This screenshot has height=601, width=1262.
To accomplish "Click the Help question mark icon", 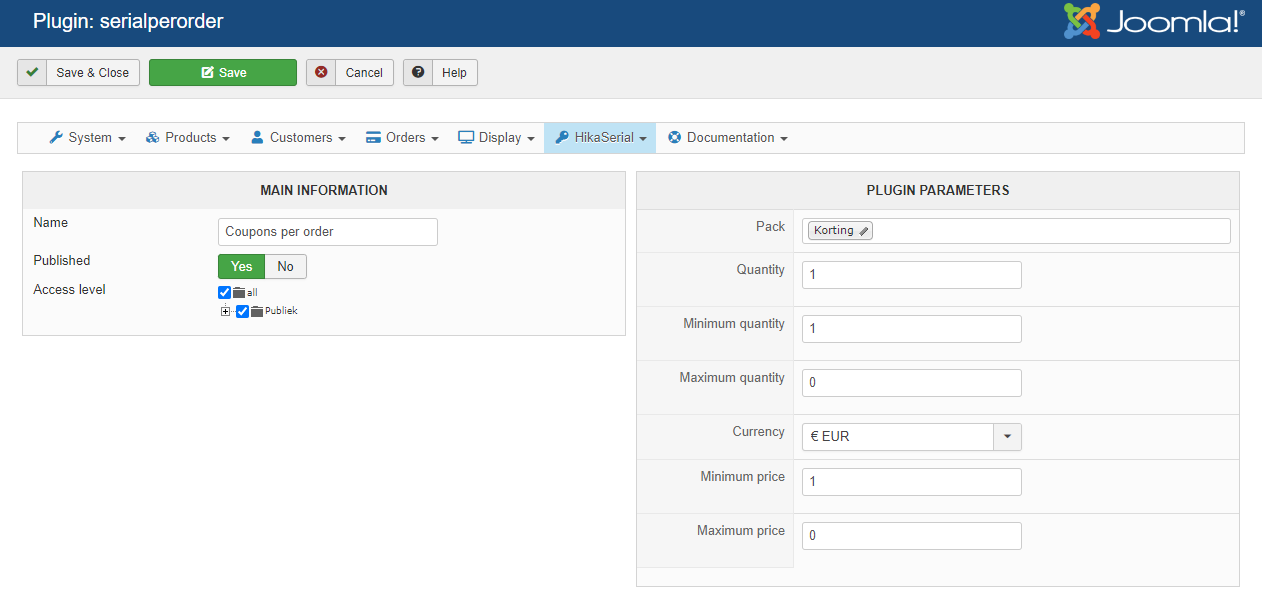I will click(x=418, y=72).
